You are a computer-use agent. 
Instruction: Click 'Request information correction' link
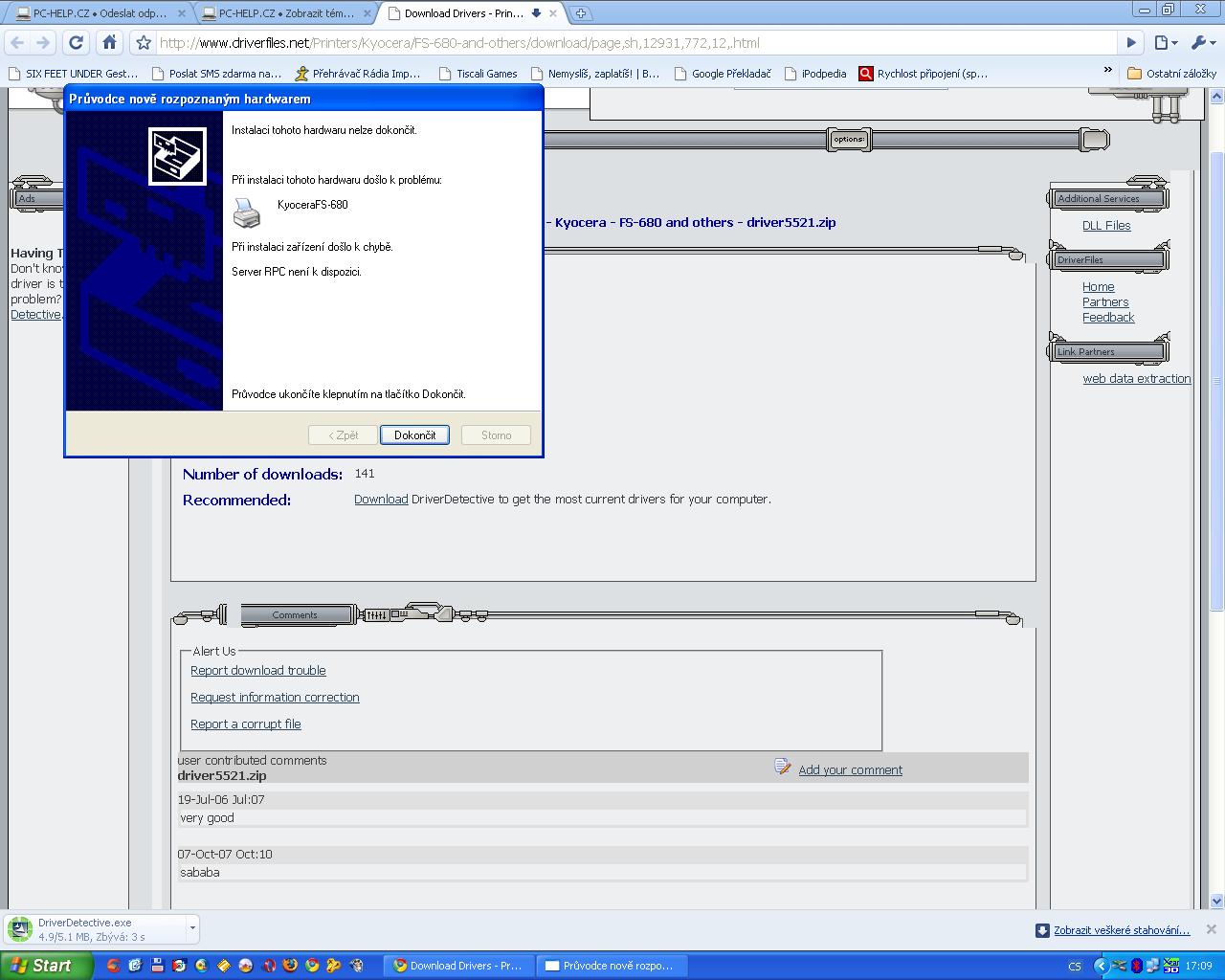point(275,698)
